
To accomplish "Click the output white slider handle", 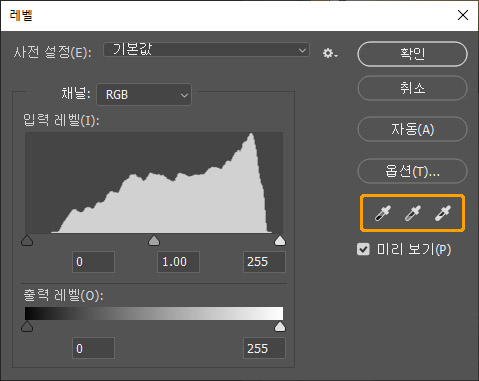I will pyautogui.click(x=280, y=326).
